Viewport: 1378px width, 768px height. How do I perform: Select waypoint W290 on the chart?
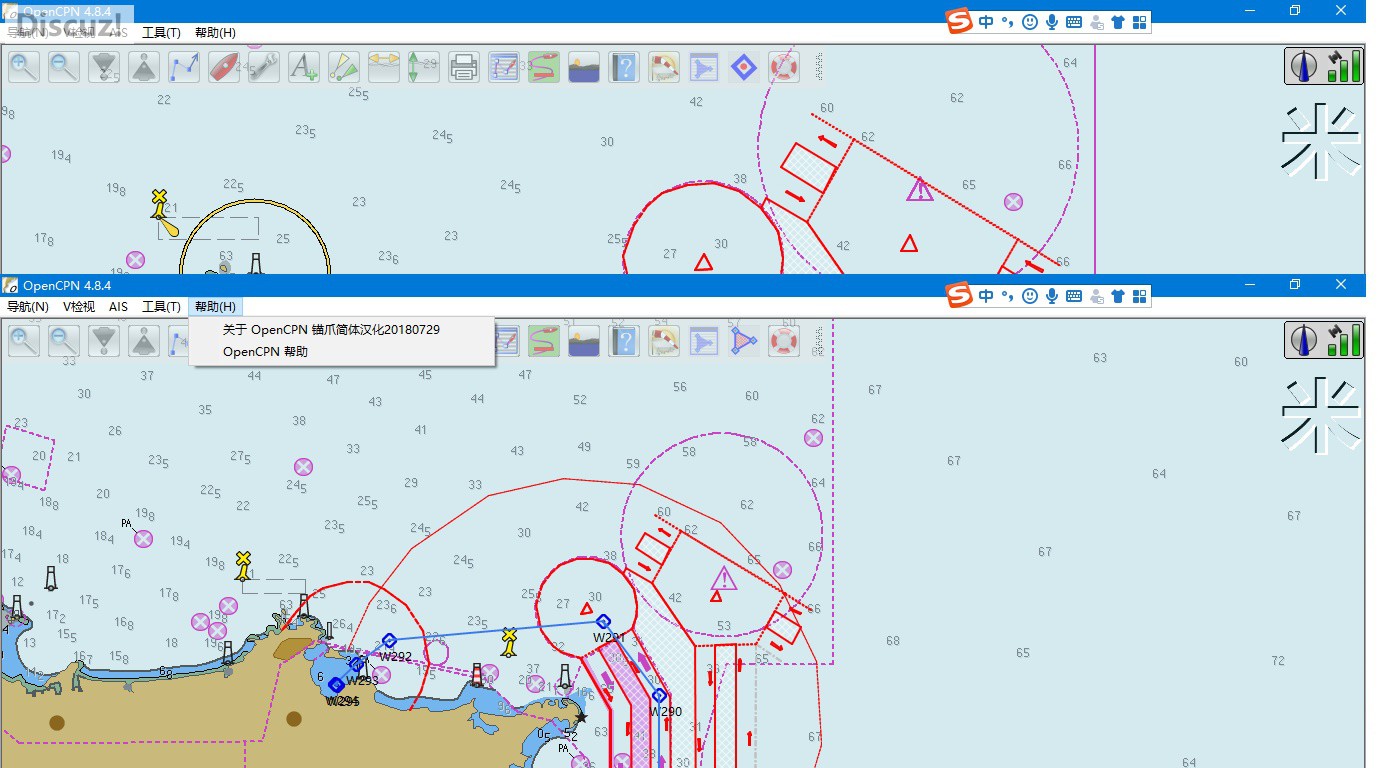tap(659, 695)
